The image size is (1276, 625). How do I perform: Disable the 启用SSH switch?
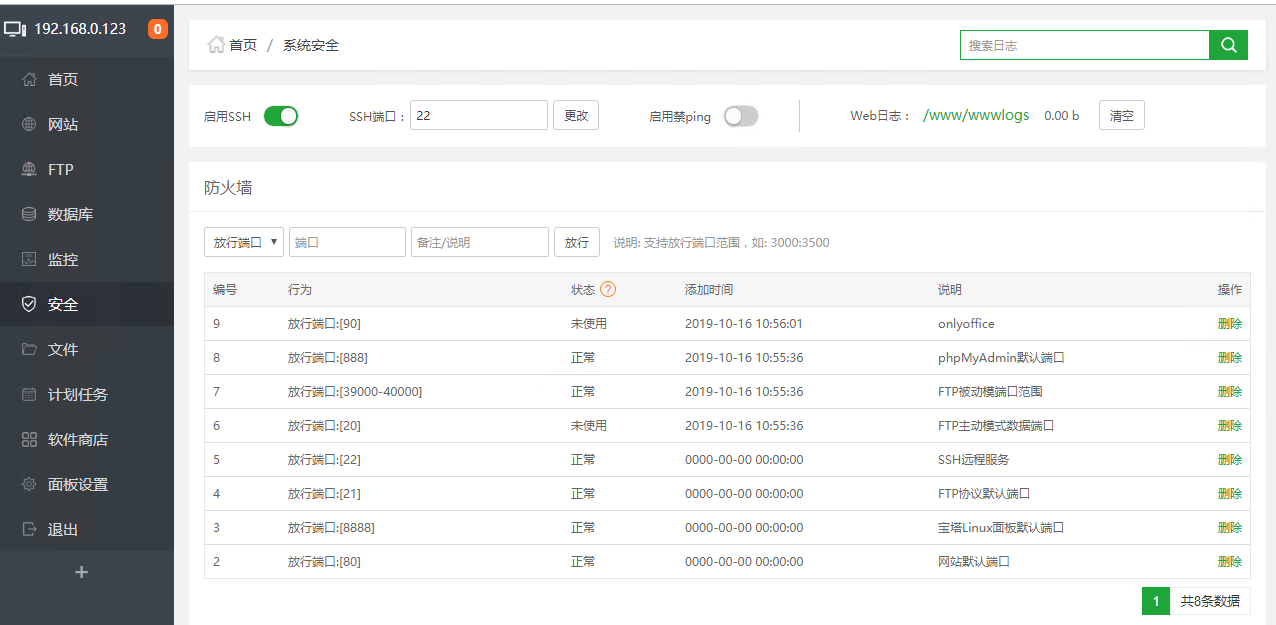coord(281,116)
